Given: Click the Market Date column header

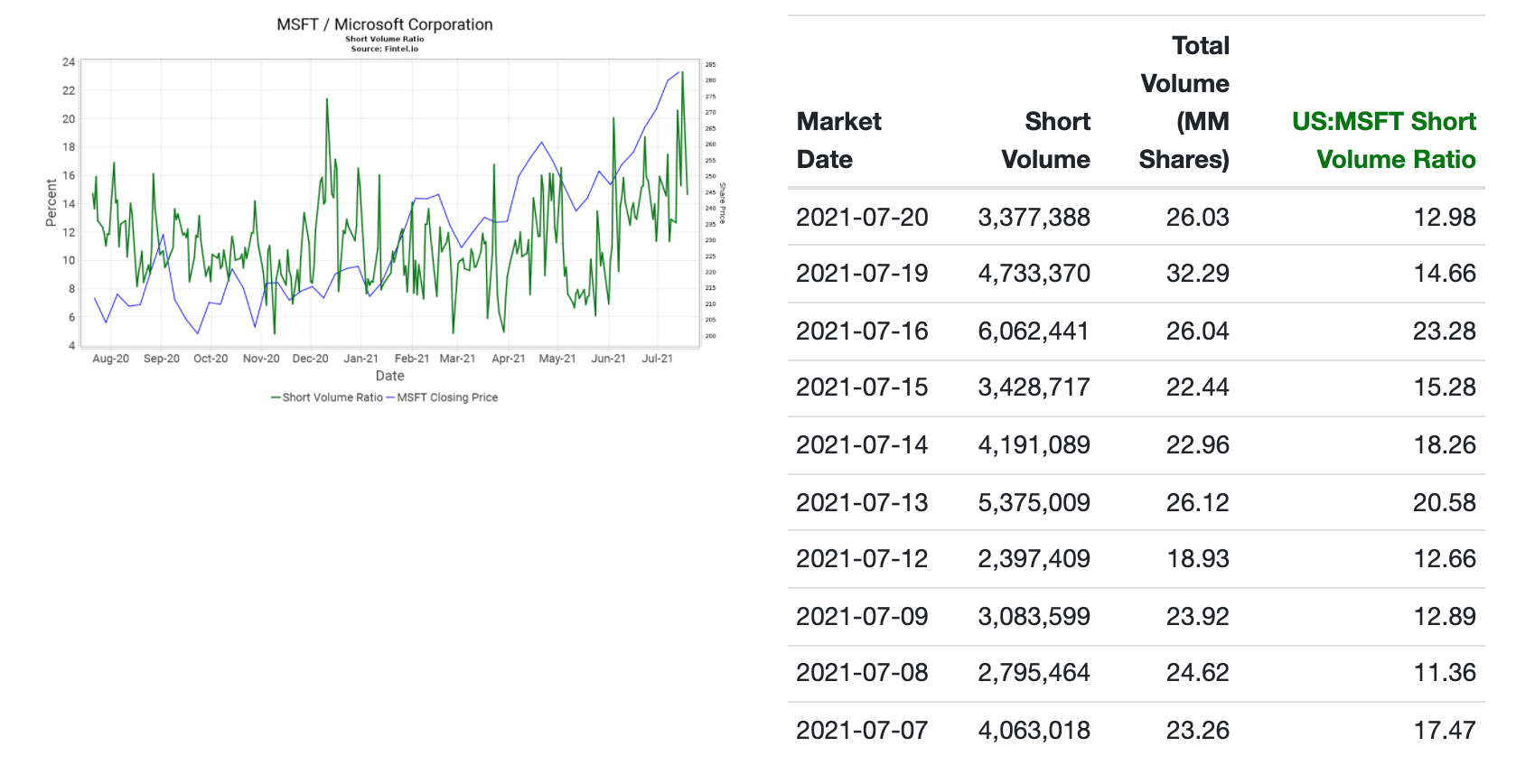Looking at the screenshot, I should tap(838, 140).
